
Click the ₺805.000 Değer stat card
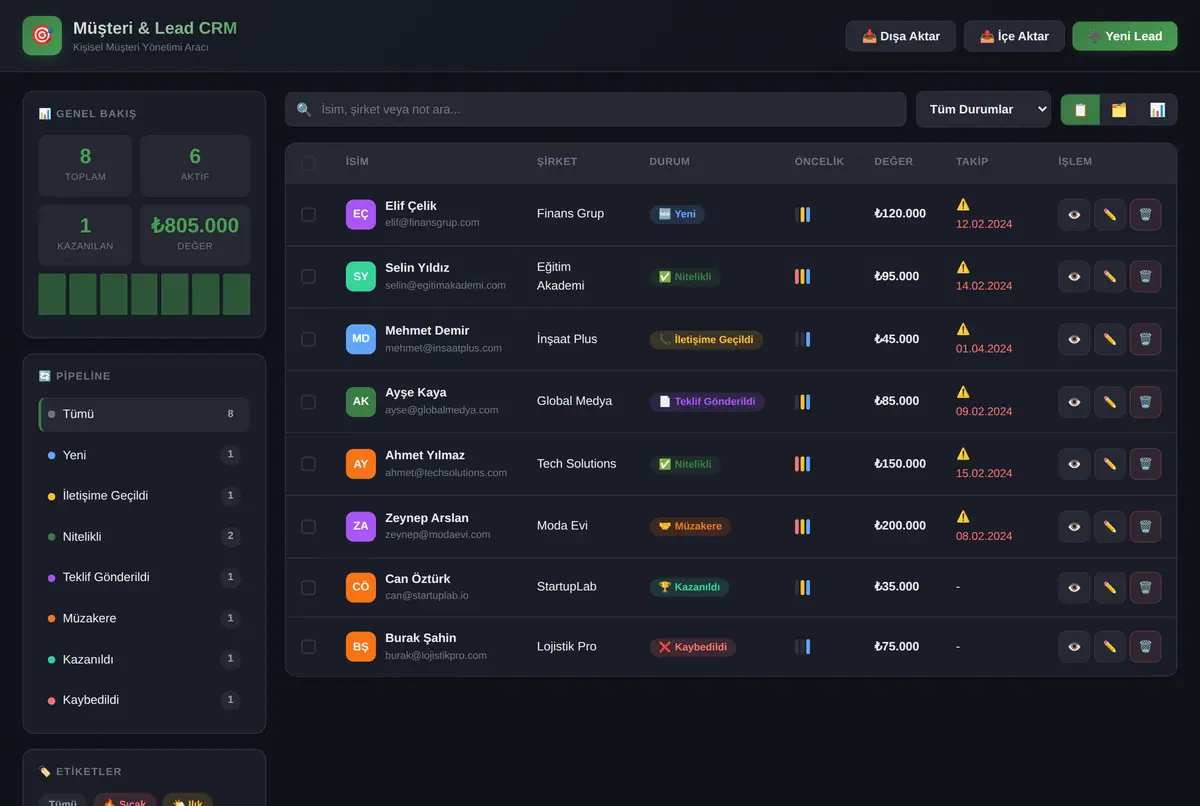pos(195,235)
